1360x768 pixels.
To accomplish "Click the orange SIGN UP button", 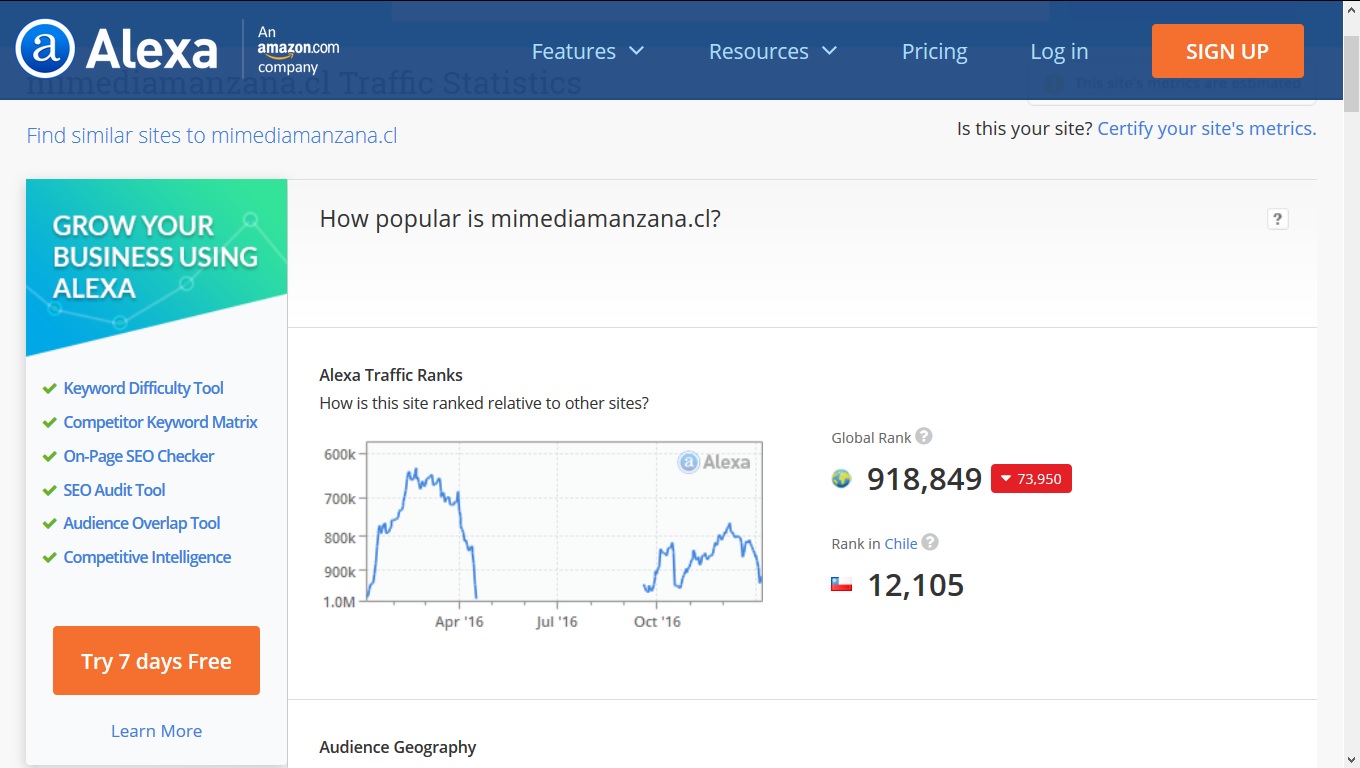I will point(1227,51).
